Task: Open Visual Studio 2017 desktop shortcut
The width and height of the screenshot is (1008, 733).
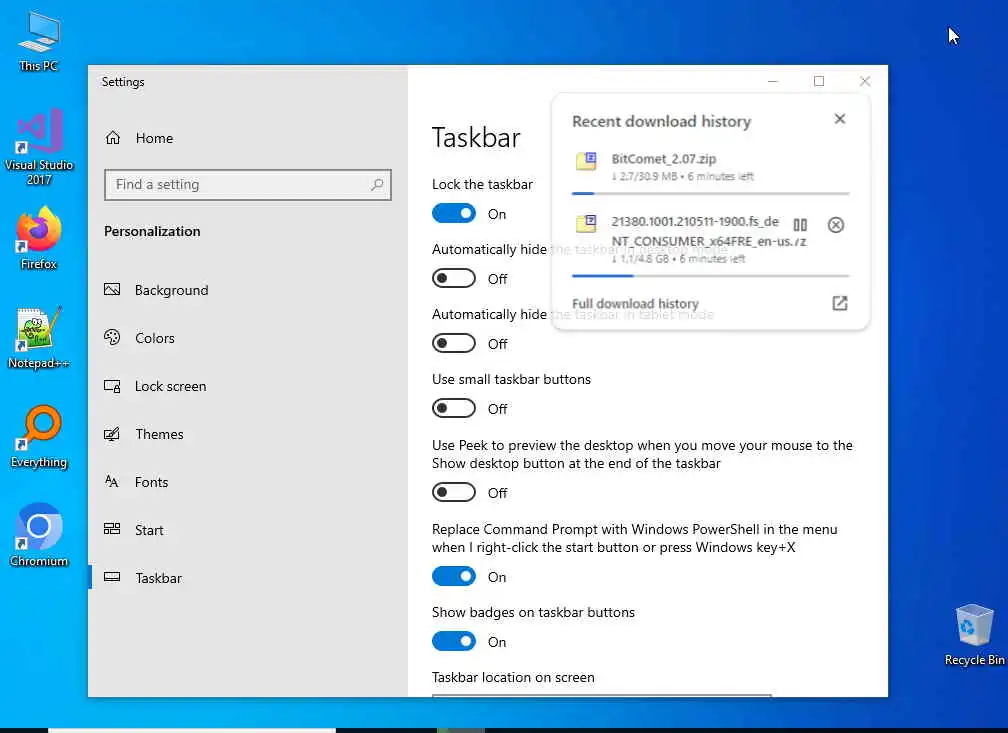Action: [x=39, y=147]
